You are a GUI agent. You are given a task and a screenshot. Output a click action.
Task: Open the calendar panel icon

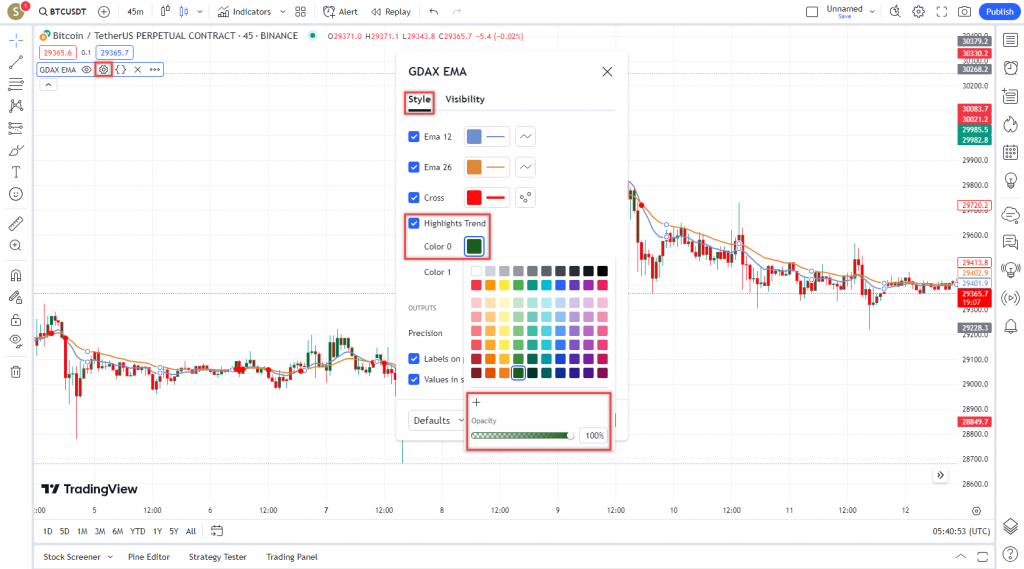[1010, 152]
